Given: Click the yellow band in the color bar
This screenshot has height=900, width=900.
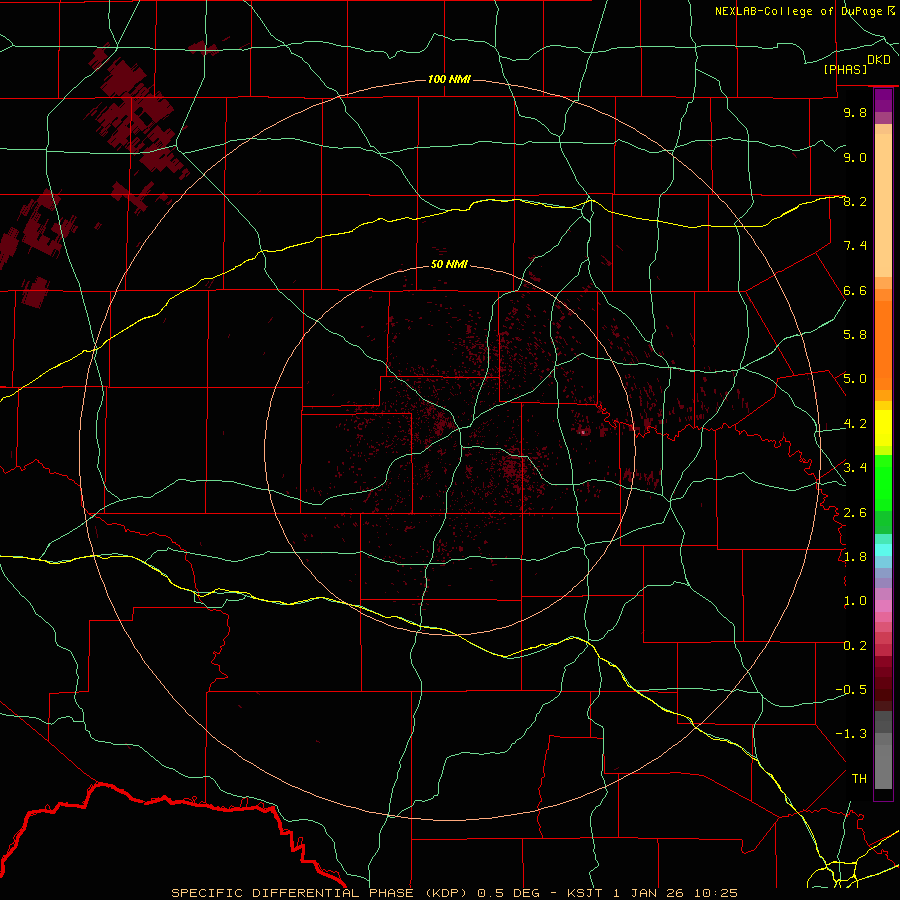Looking at the screenshot, I should [883, 428].
